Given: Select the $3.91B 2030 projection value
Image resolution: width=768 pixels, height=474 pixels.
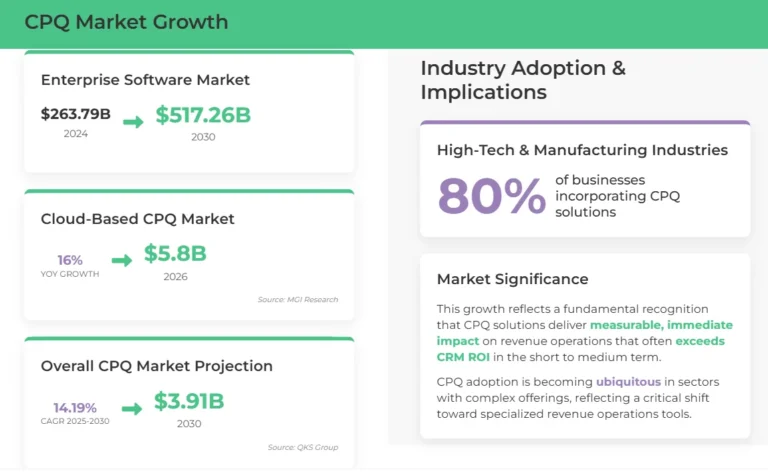Looking at the screenshot, I should point(189,402).
